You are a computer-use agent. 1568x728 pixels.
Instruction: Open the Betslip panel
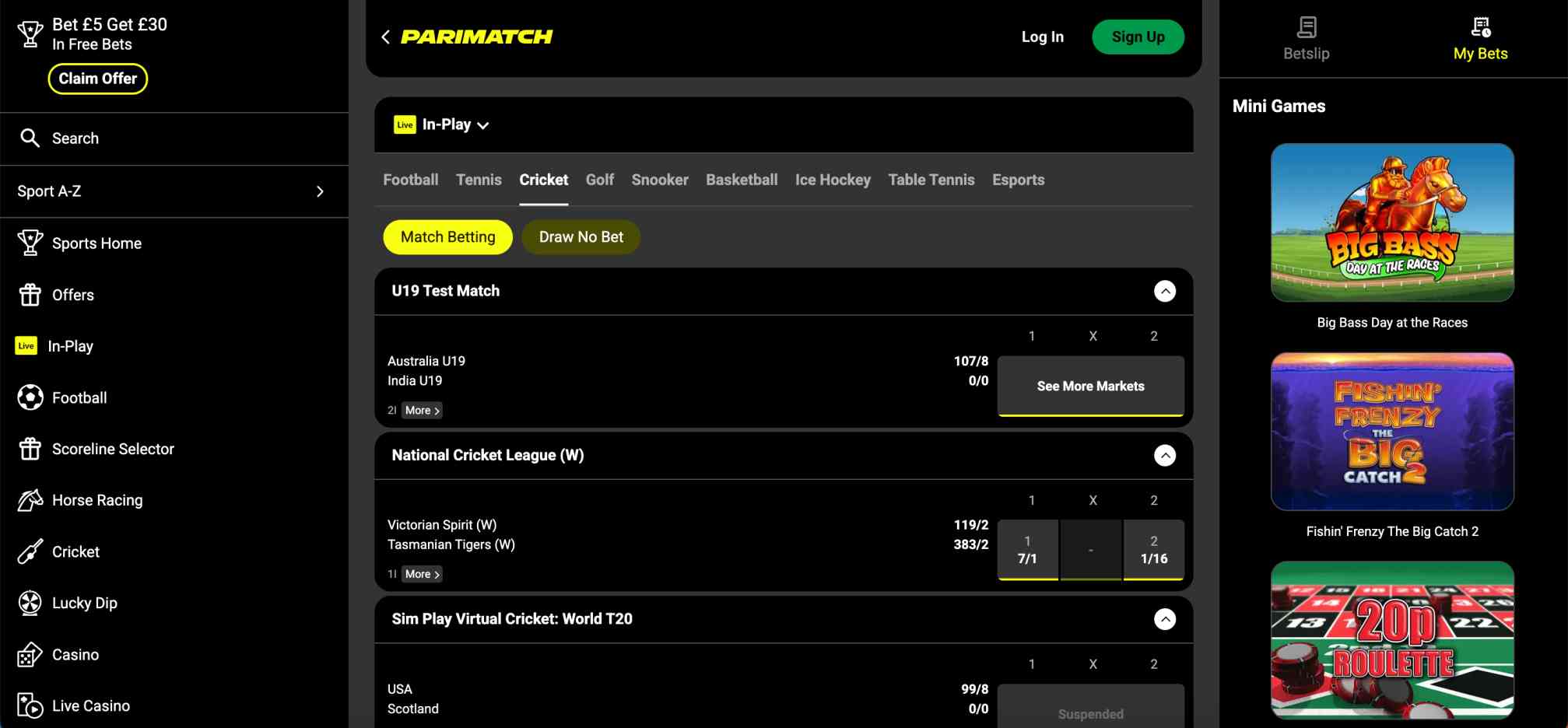[x=1305, y=37]
